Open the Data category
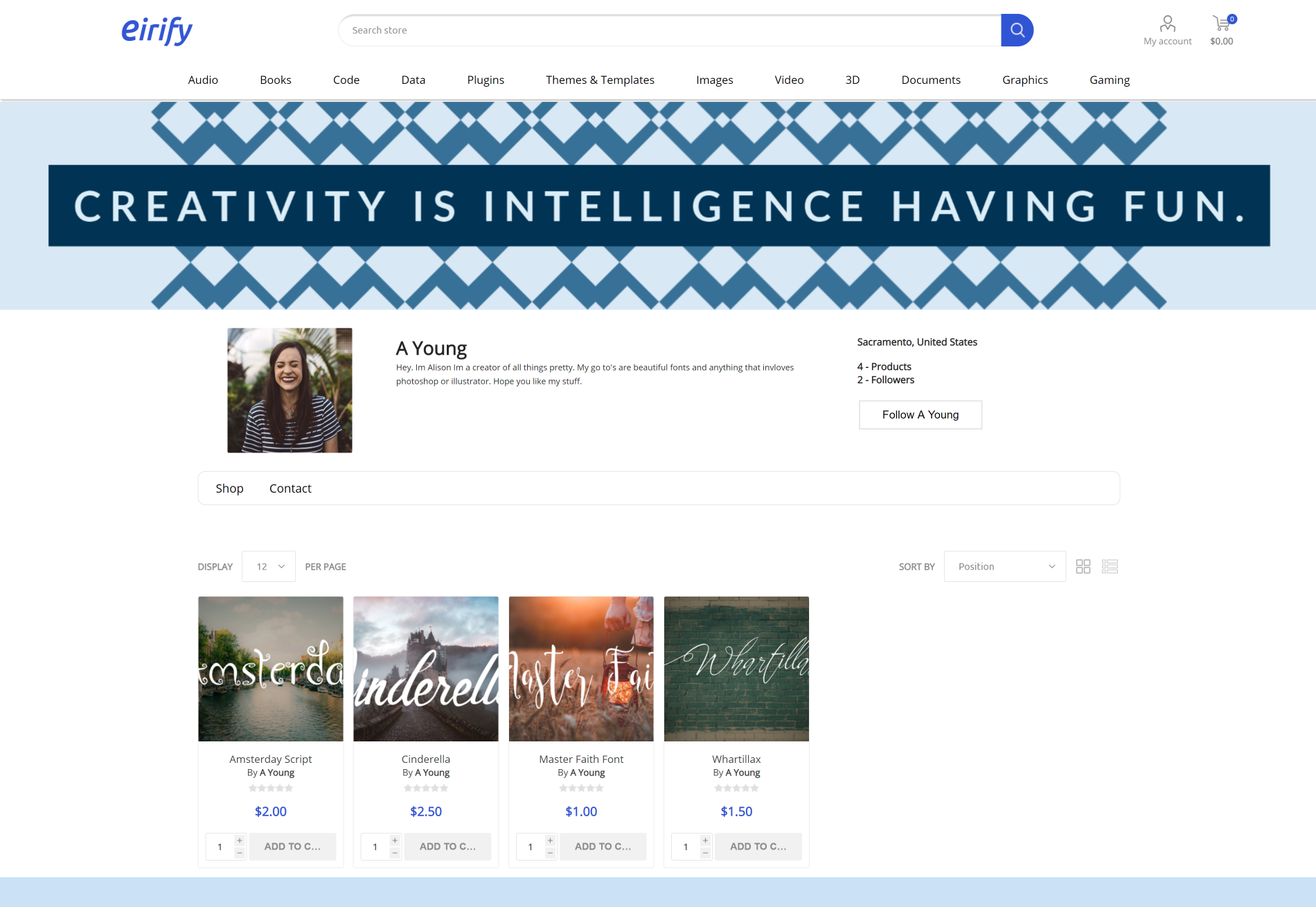Screen dimensions: 1316x907 [414, 80]
